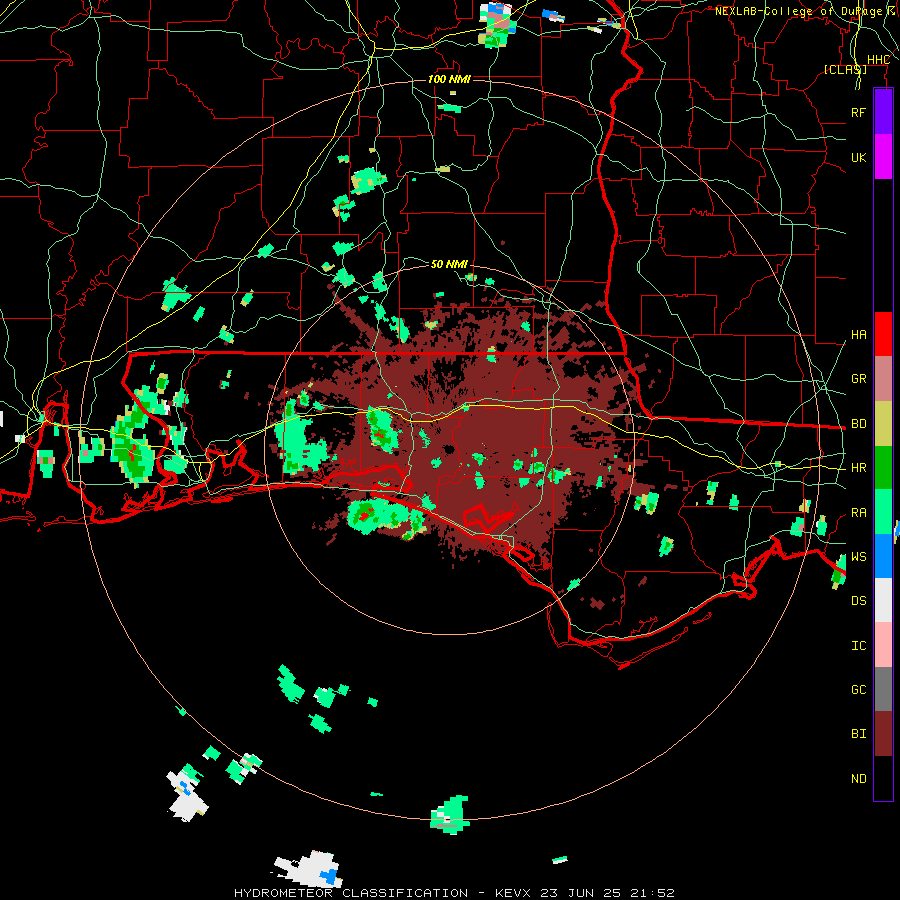Click the WS legend label

[858, 557]
